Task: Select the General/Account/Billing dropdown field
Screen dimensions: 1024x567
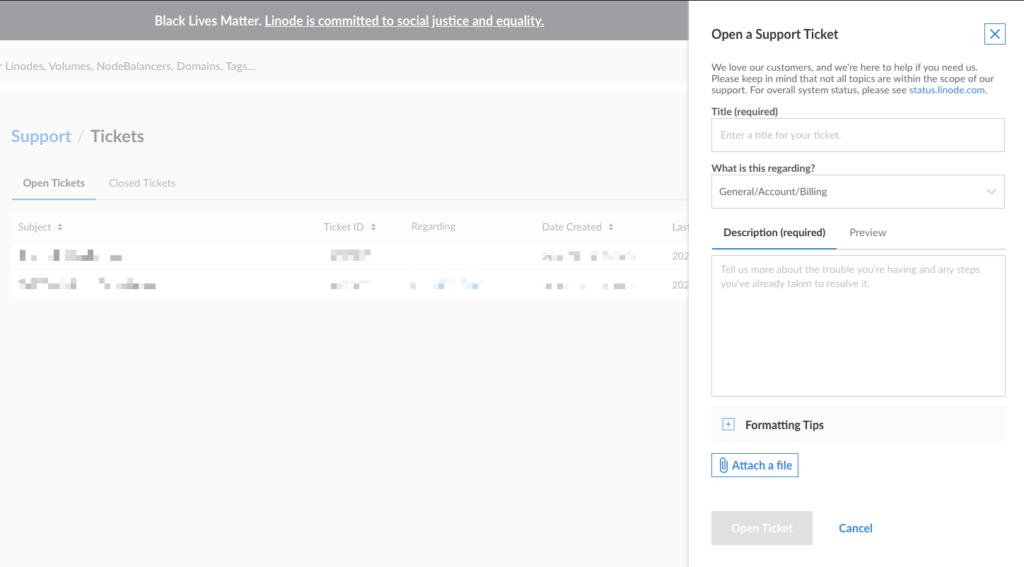Action: (x=857, y=191)
